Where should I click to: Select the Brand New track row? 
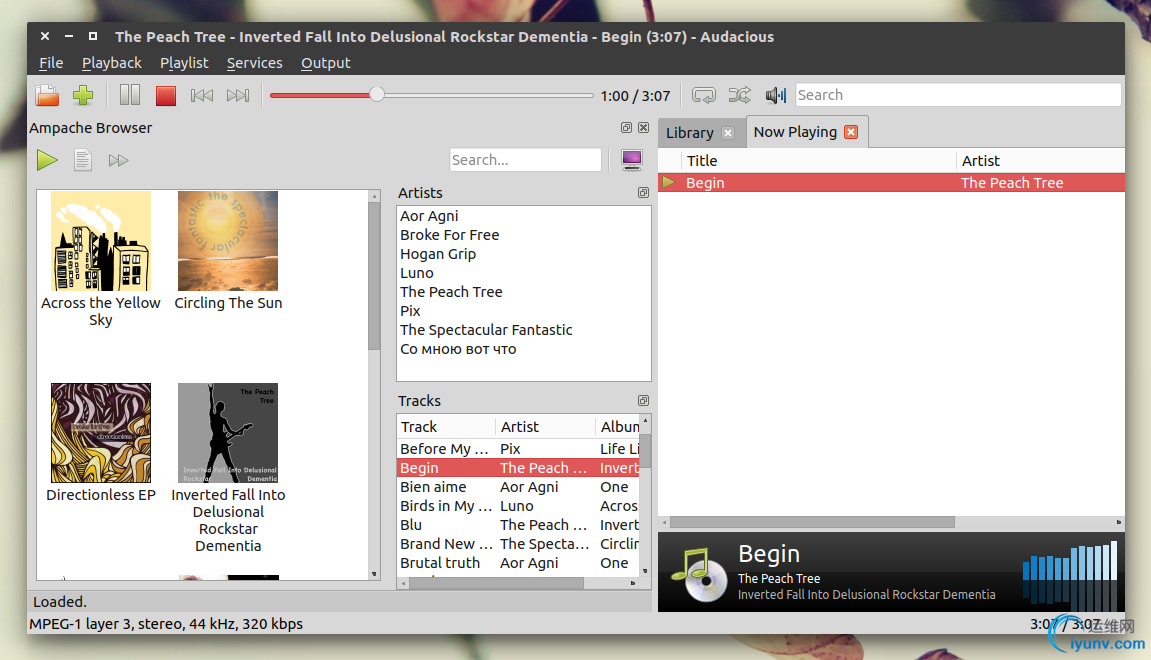518,544
